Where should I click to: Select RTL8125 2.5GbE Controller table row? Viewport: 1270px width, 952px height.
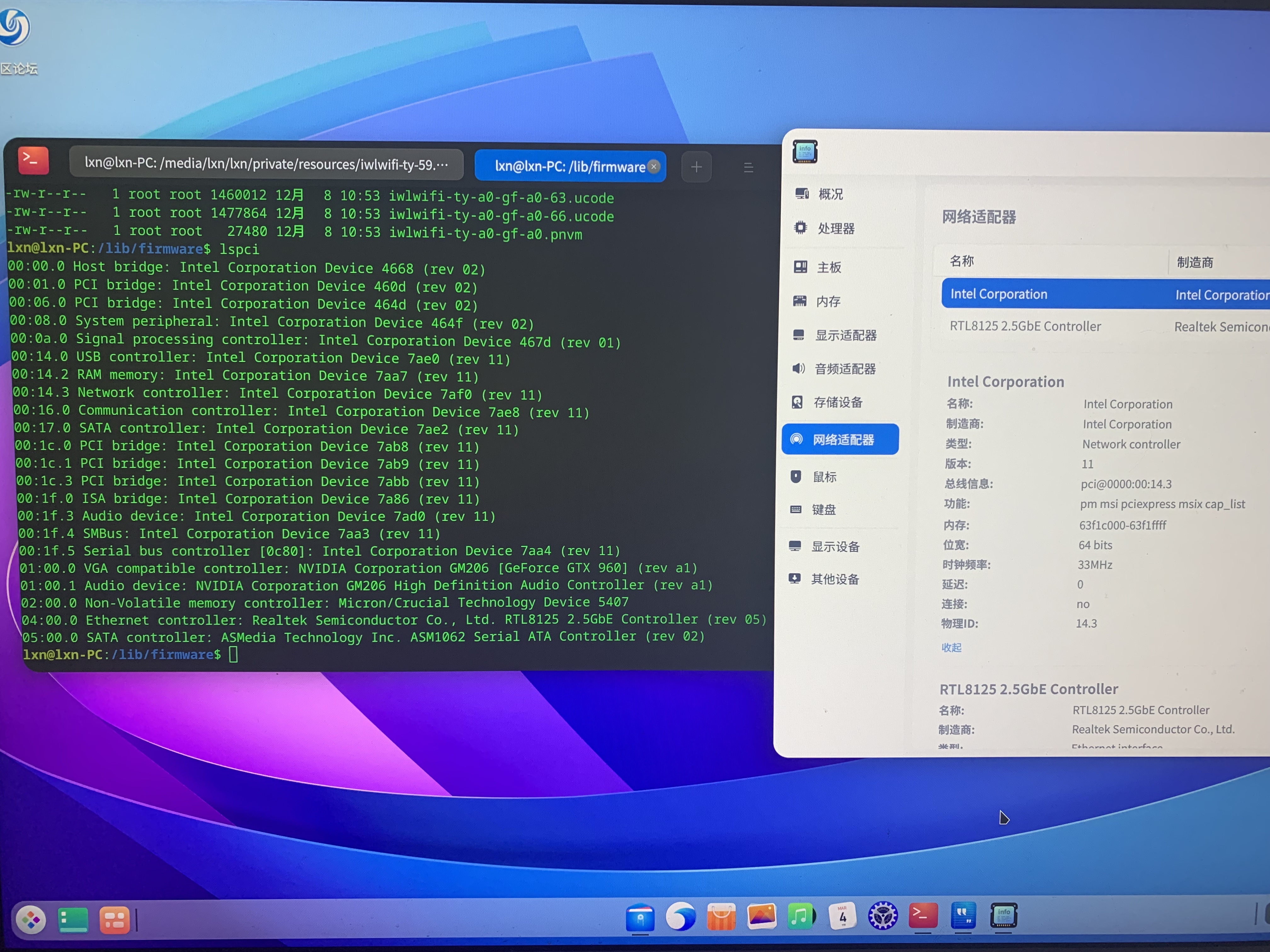click(x=1025, y=326)
